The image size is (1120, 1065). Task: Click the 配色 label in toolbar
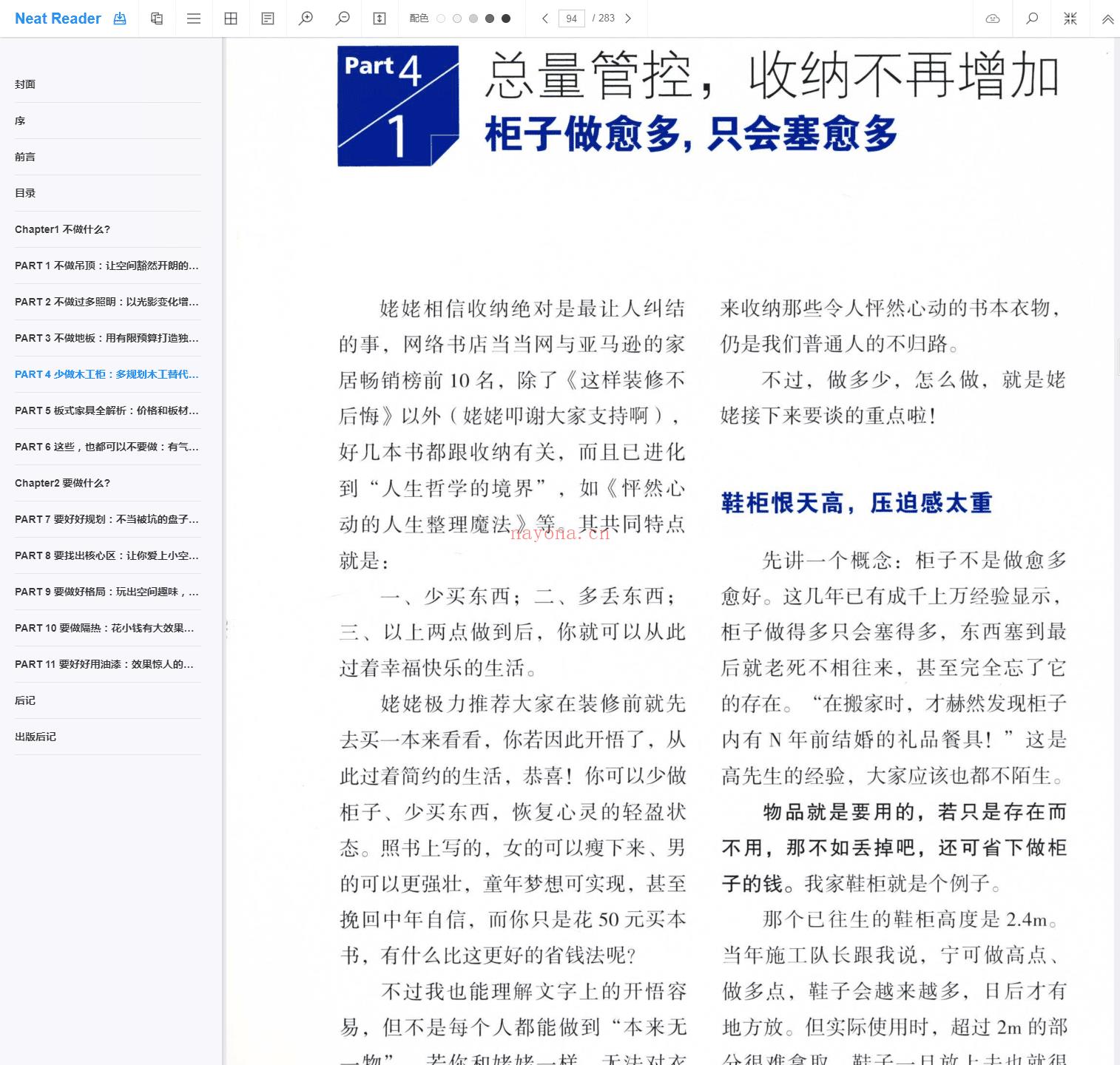(419, 18)
